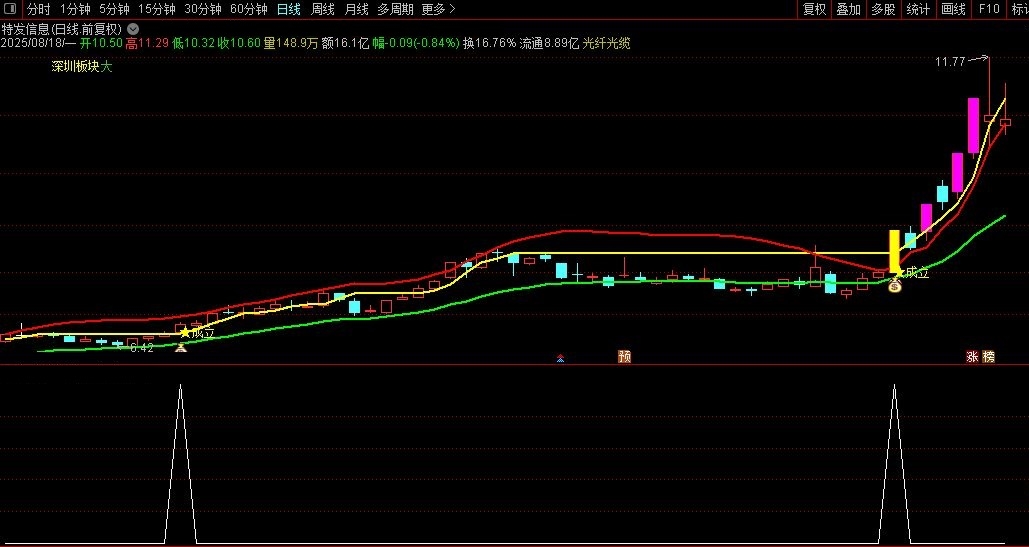Click the blue double-arrow marker icon

point(560,358)
